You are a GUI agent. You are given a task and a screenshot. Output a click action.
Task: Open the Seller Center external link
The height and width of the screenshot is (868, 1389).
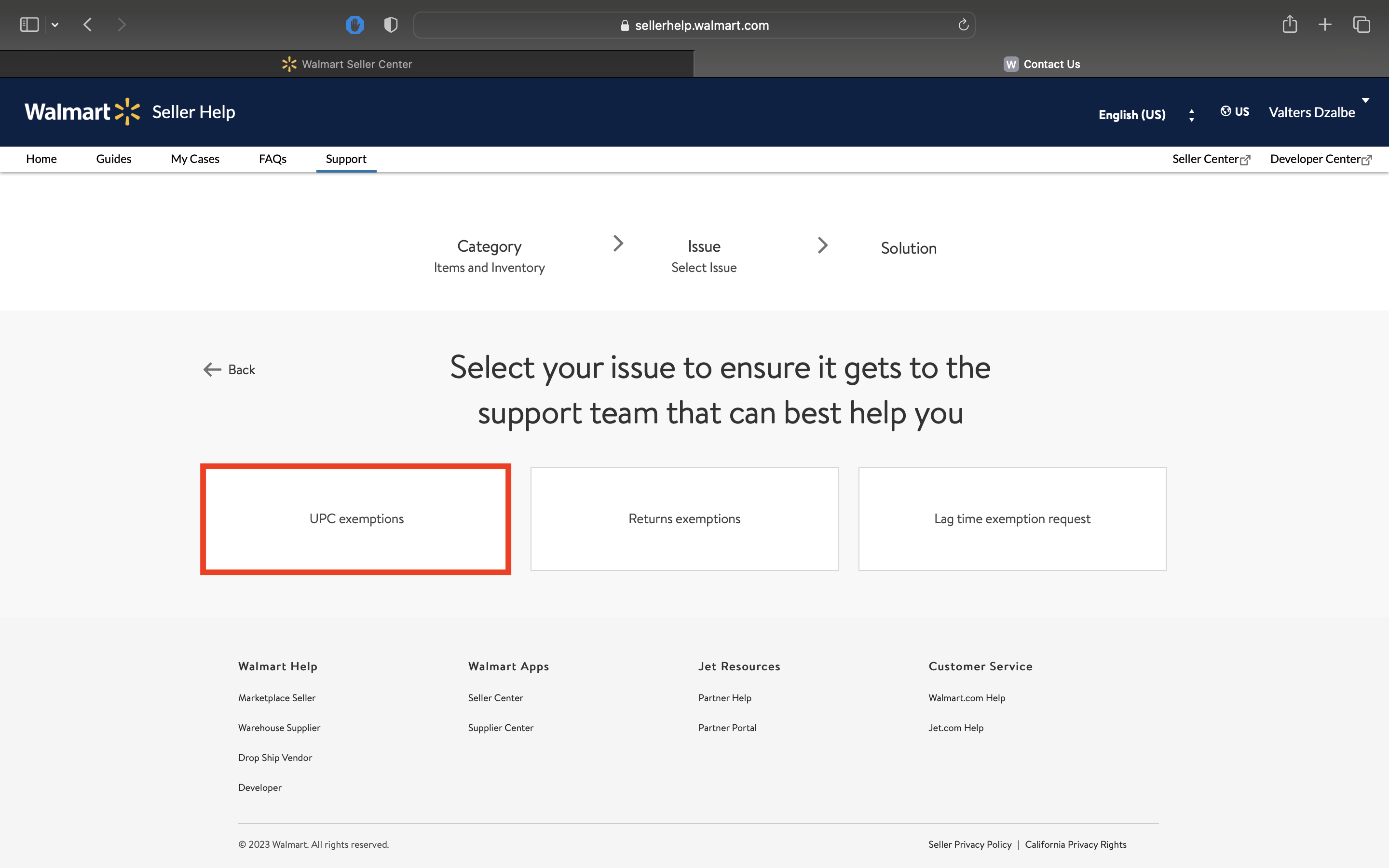coord(1211,159)
